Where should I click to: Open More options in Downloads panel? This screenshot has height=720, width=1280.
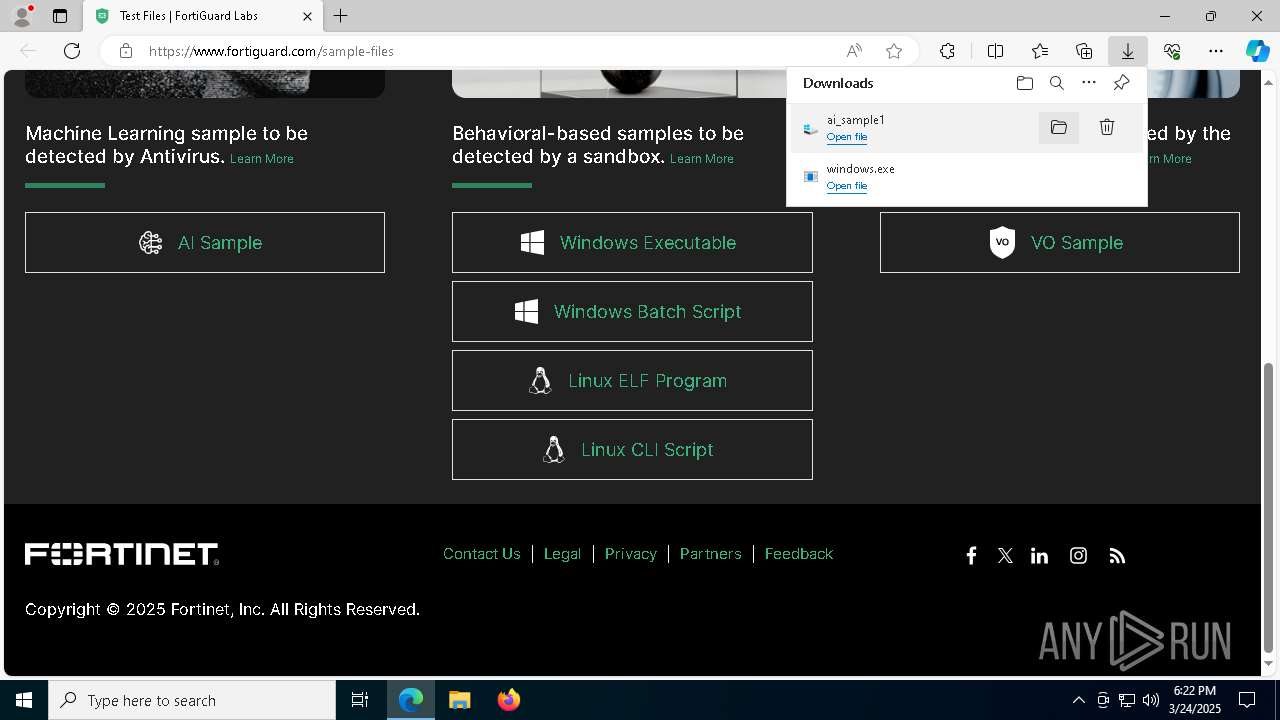[x=1089, y=83]
